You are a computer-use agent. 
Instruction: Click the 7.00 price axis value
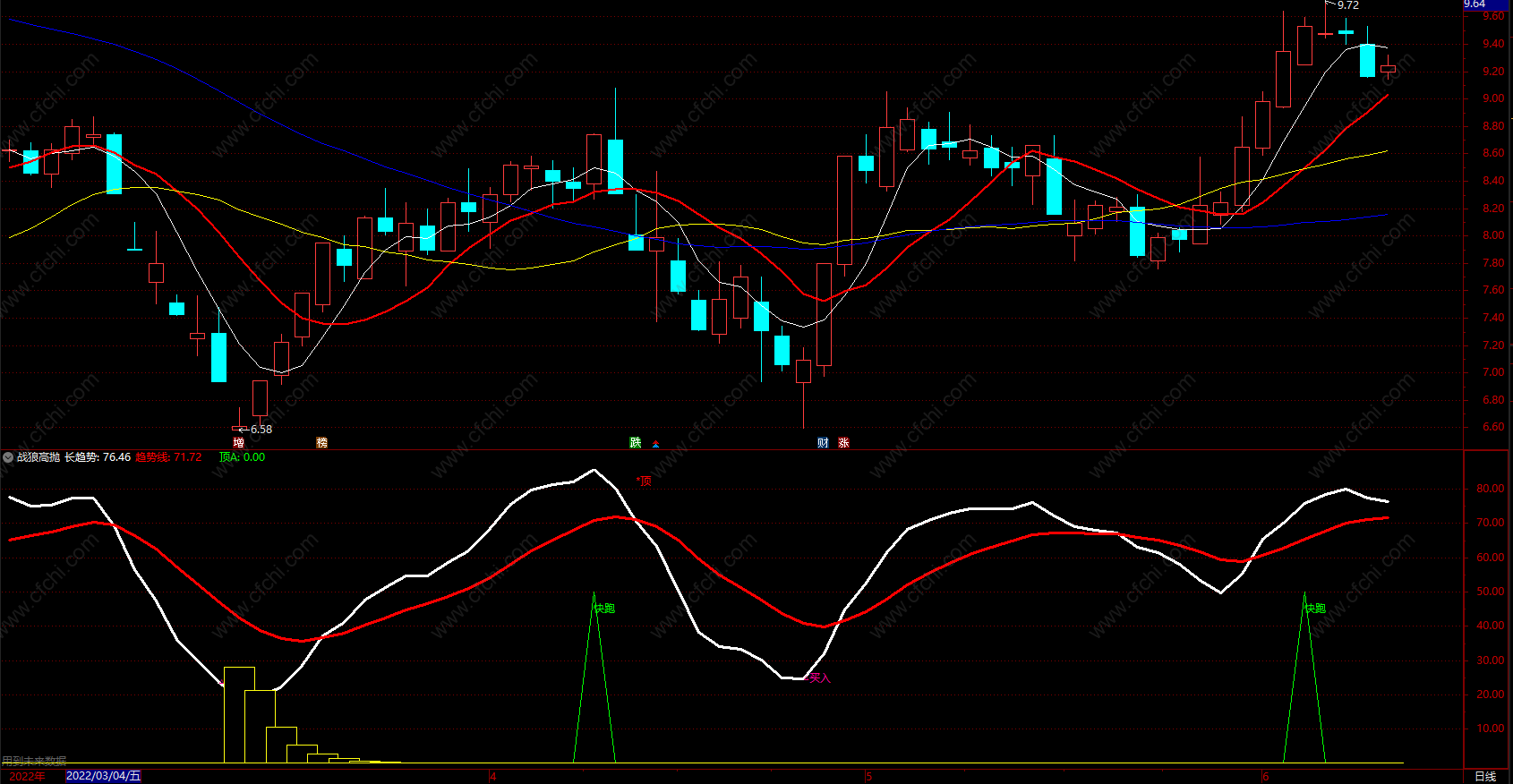[x=1493, y=372]
